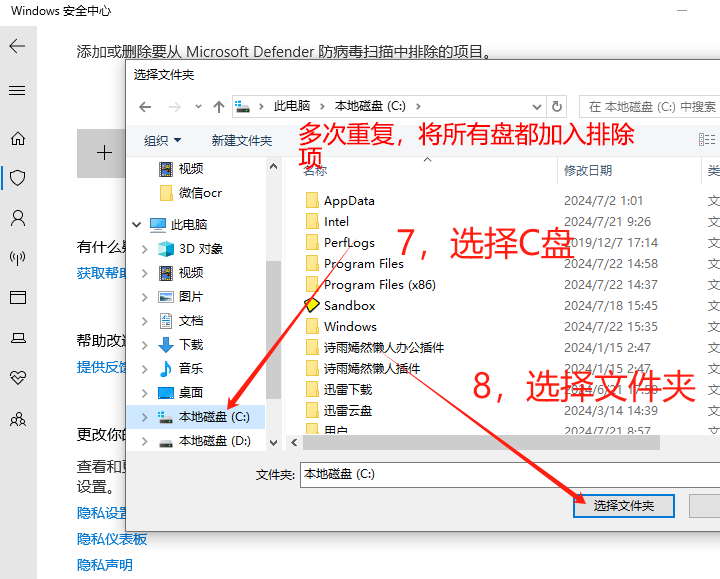Open 隐私仪表板 link

112,539
